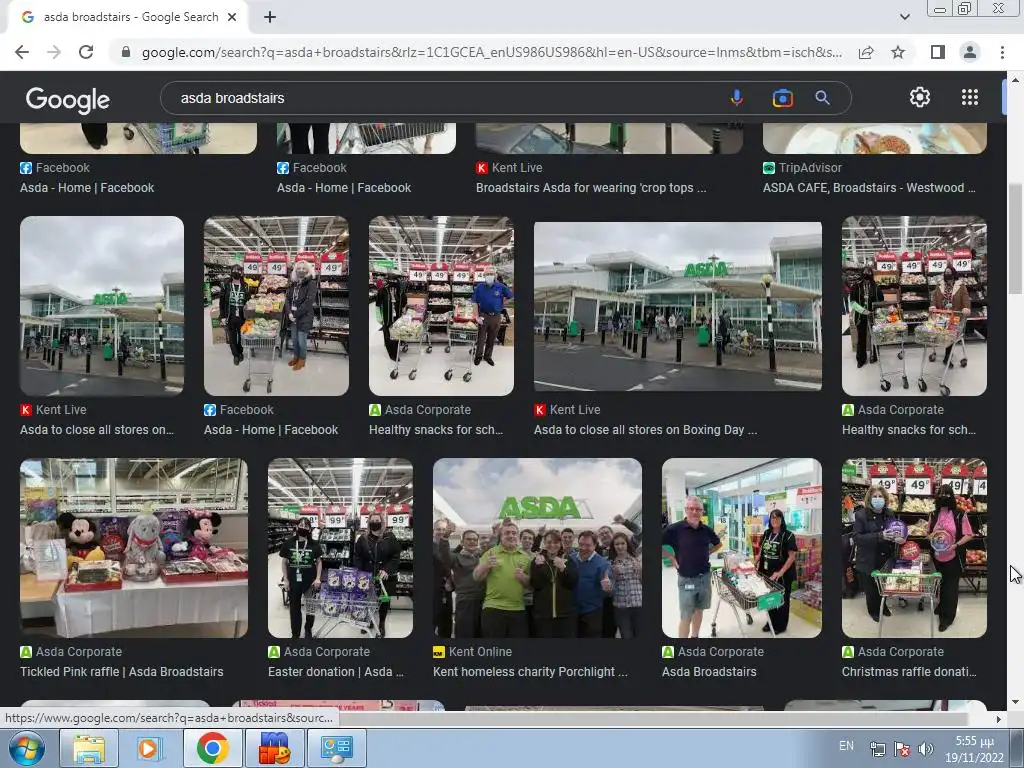Click 'Tickled Pink raffle | Asda Broadstairs' link
This screenshot has width=1024, height=768.
tap(121, 671)
